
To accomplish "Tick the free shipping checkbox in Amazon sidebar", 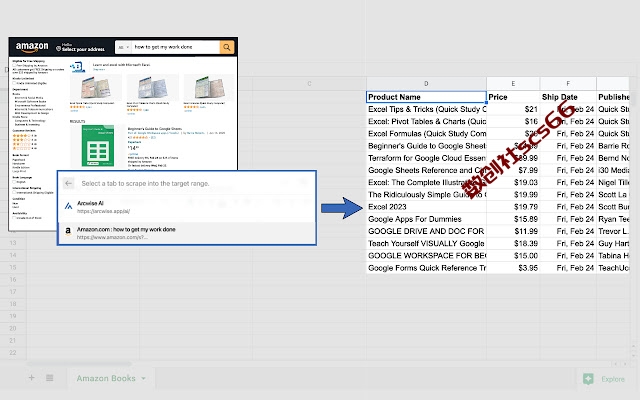I will coord(14,65).
